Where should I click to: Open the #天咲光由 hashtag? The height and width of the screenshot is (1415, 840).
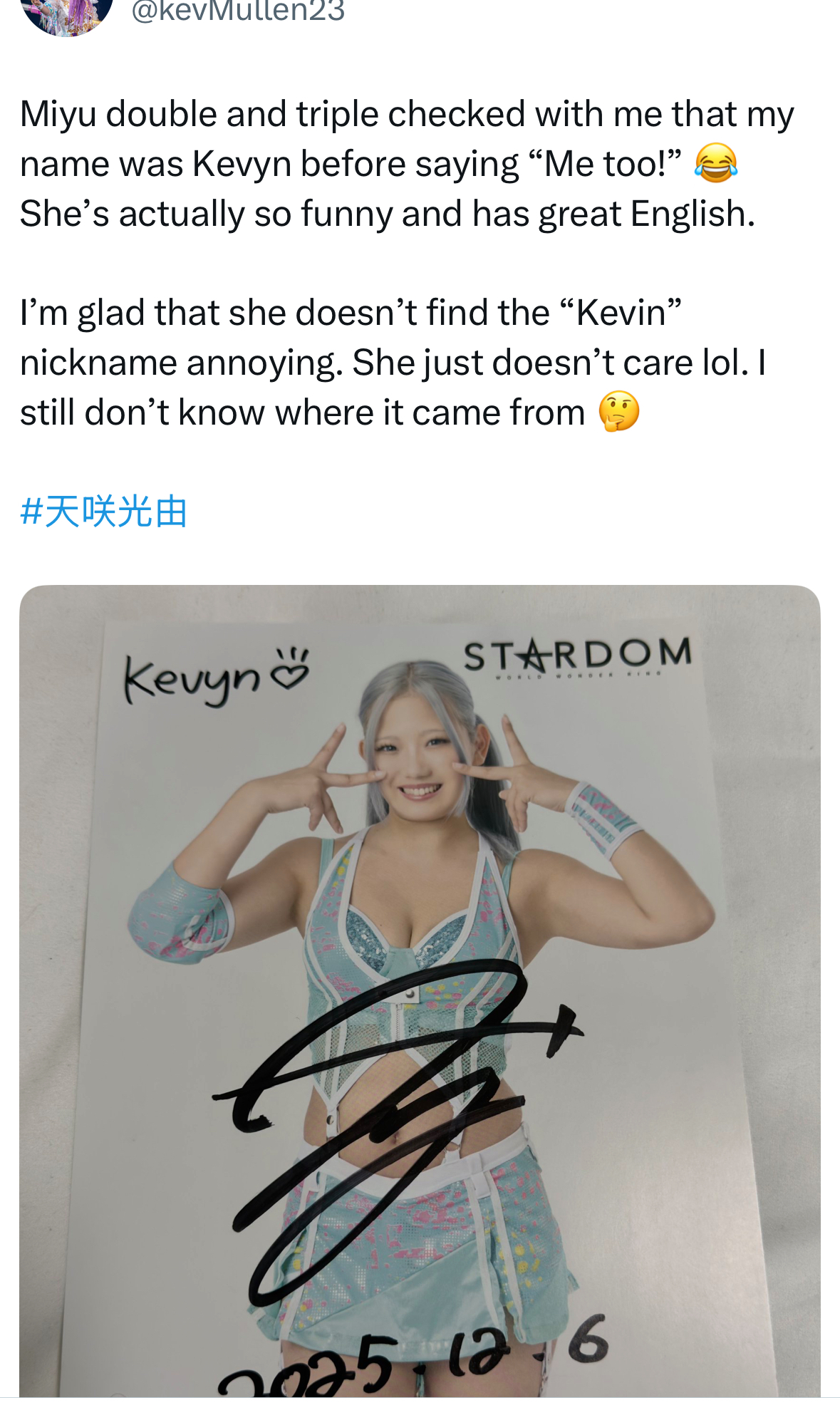104,512
